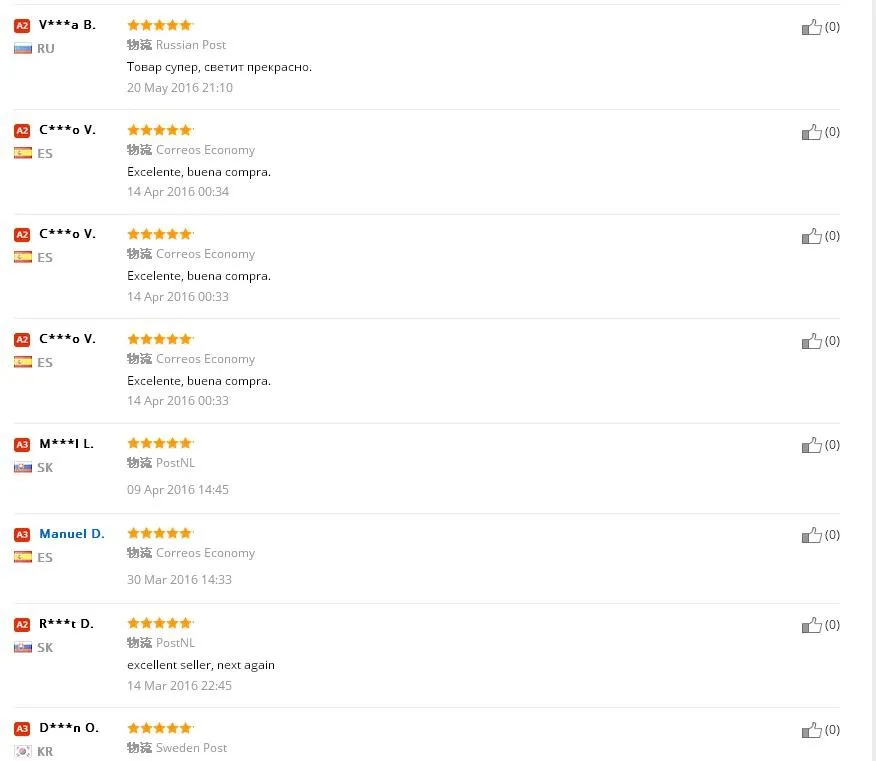Click the A3 badge next to Manuel D.

tap(22, 535)
